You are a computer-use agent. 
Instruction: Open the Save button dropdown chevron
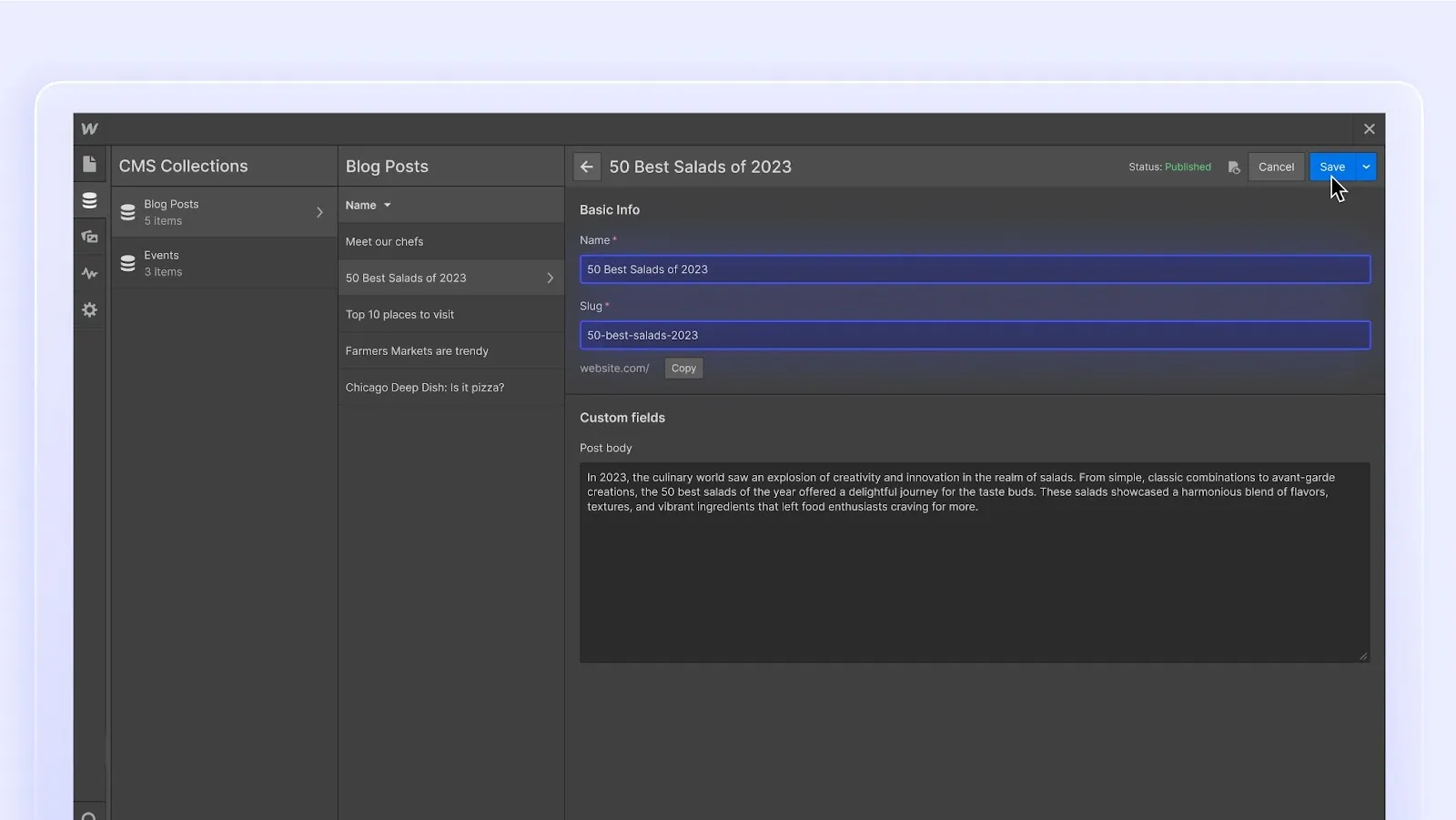point(1366,167)
